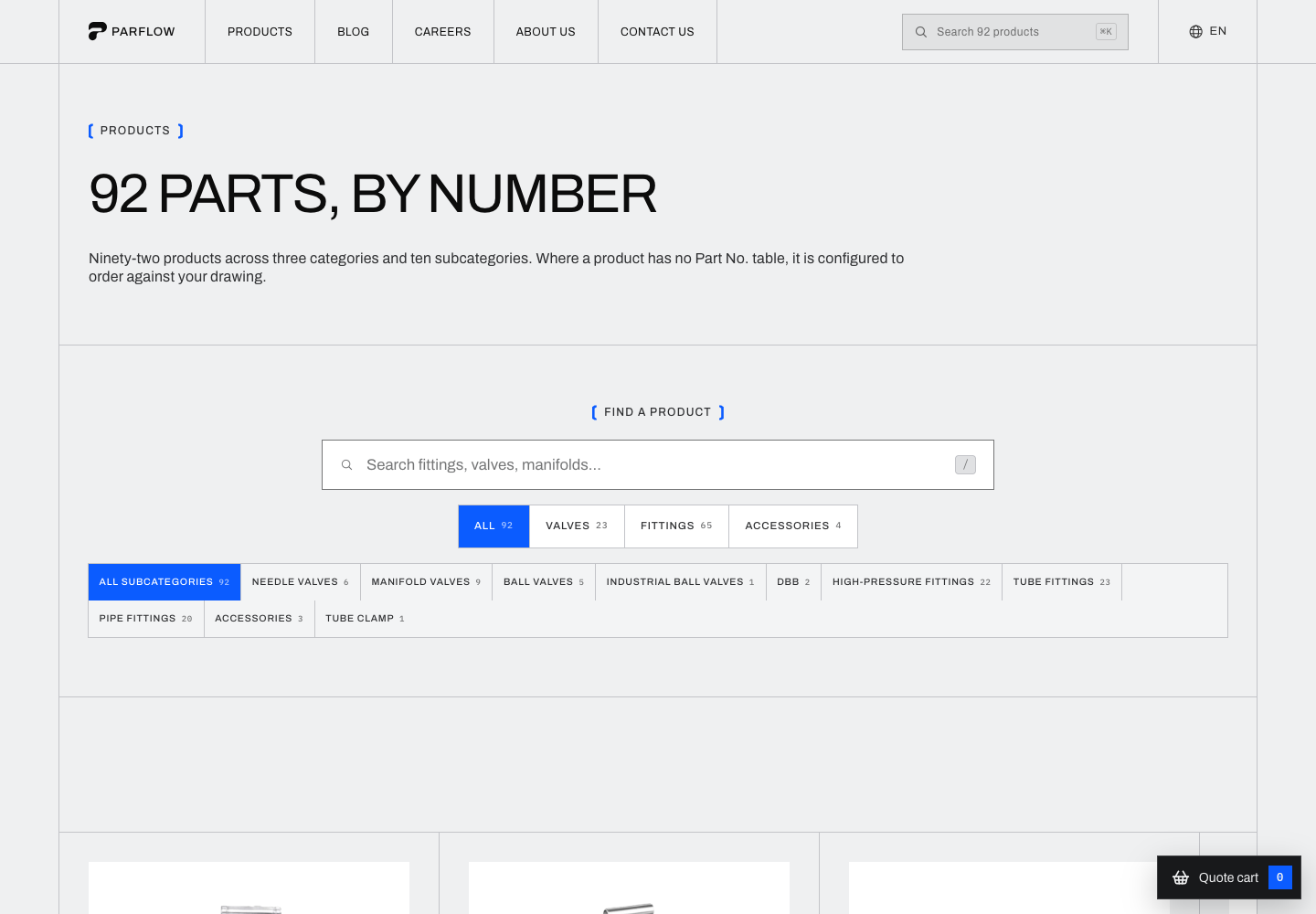Go to the Careers page

[x=443, y=32]
